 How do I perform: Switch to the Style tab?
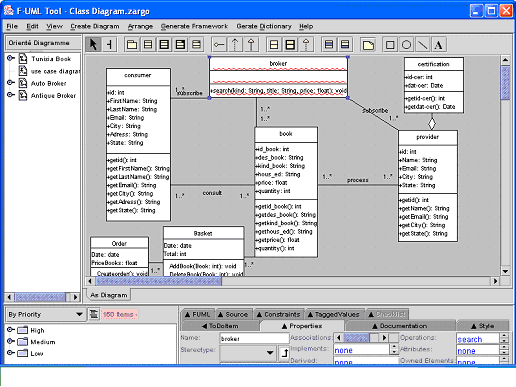482,326
